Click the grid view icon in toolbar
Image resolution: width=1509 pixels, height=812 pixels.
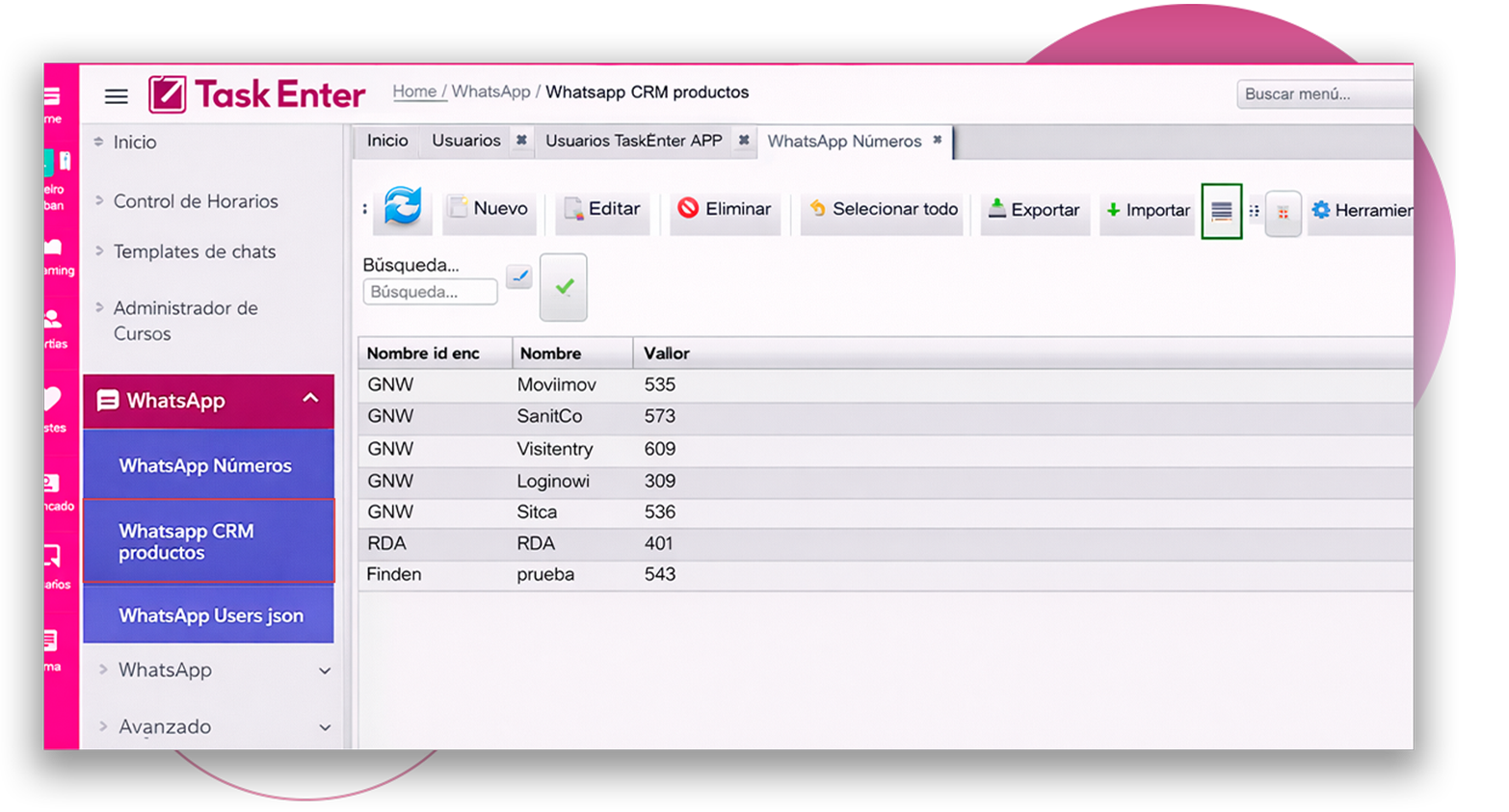[1283, 212]
